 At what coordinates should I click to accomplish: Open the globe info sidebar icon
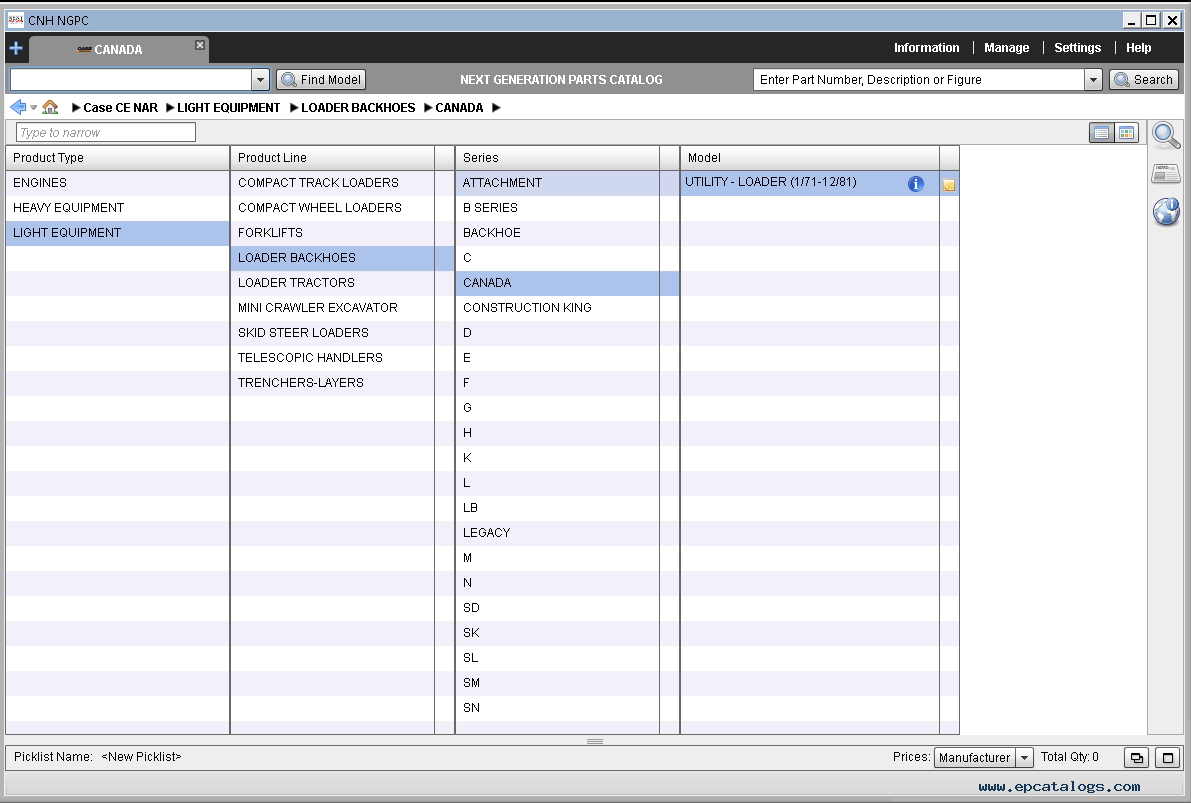coord(1166,211)
